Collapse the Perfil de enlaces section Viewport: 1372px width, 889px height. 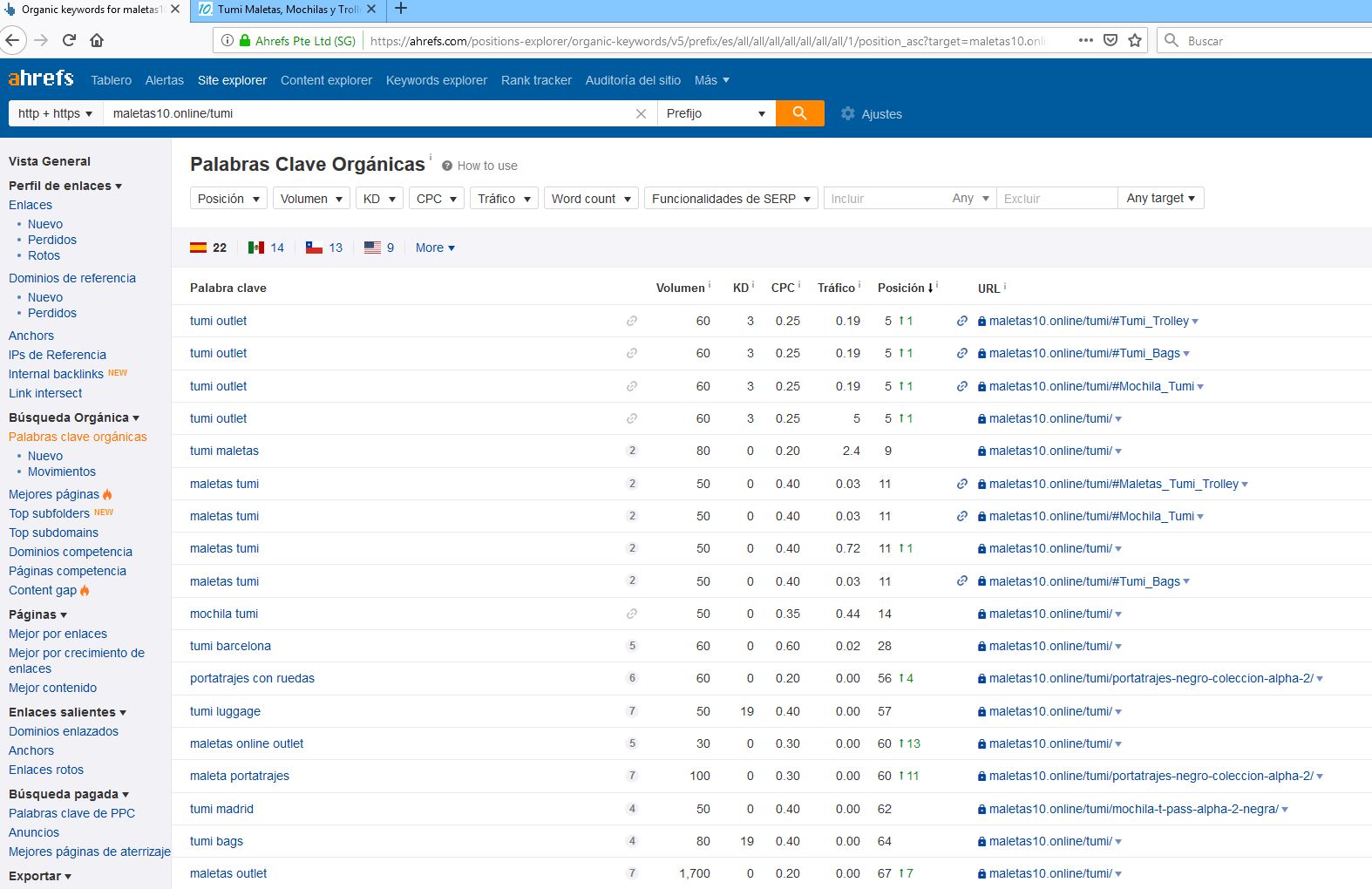(x=65, y=186)
